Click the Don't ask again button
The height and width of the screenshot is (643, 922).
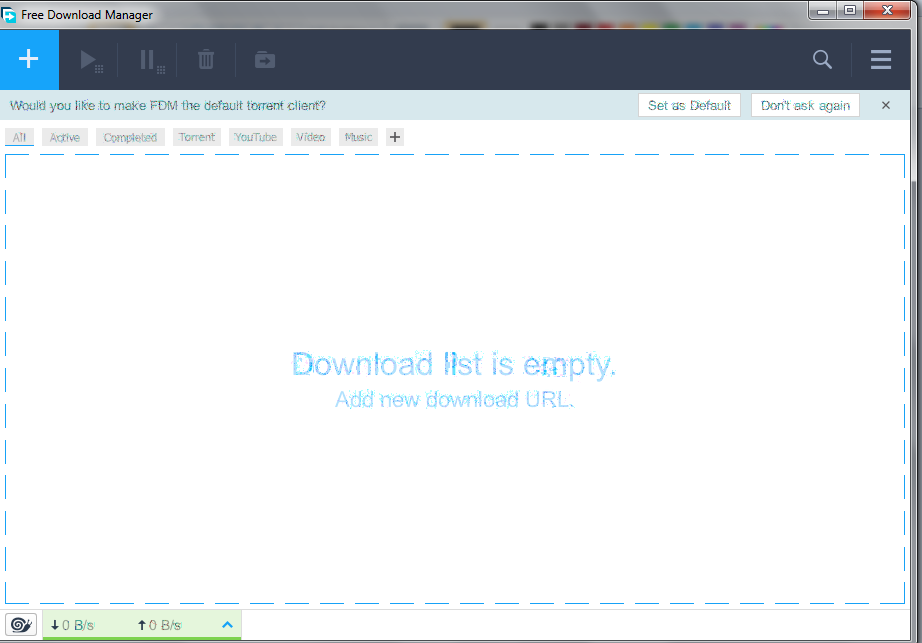(x=805, y=105)
